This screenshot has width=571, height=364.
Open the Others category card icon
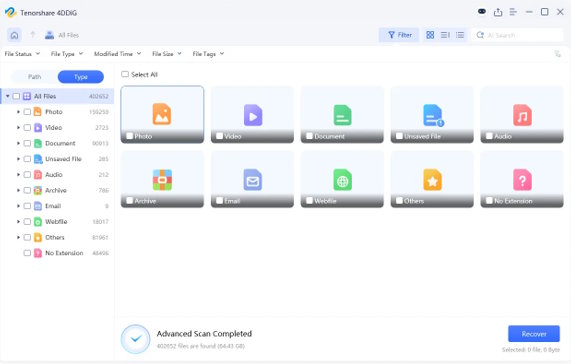tap(432, 180)
